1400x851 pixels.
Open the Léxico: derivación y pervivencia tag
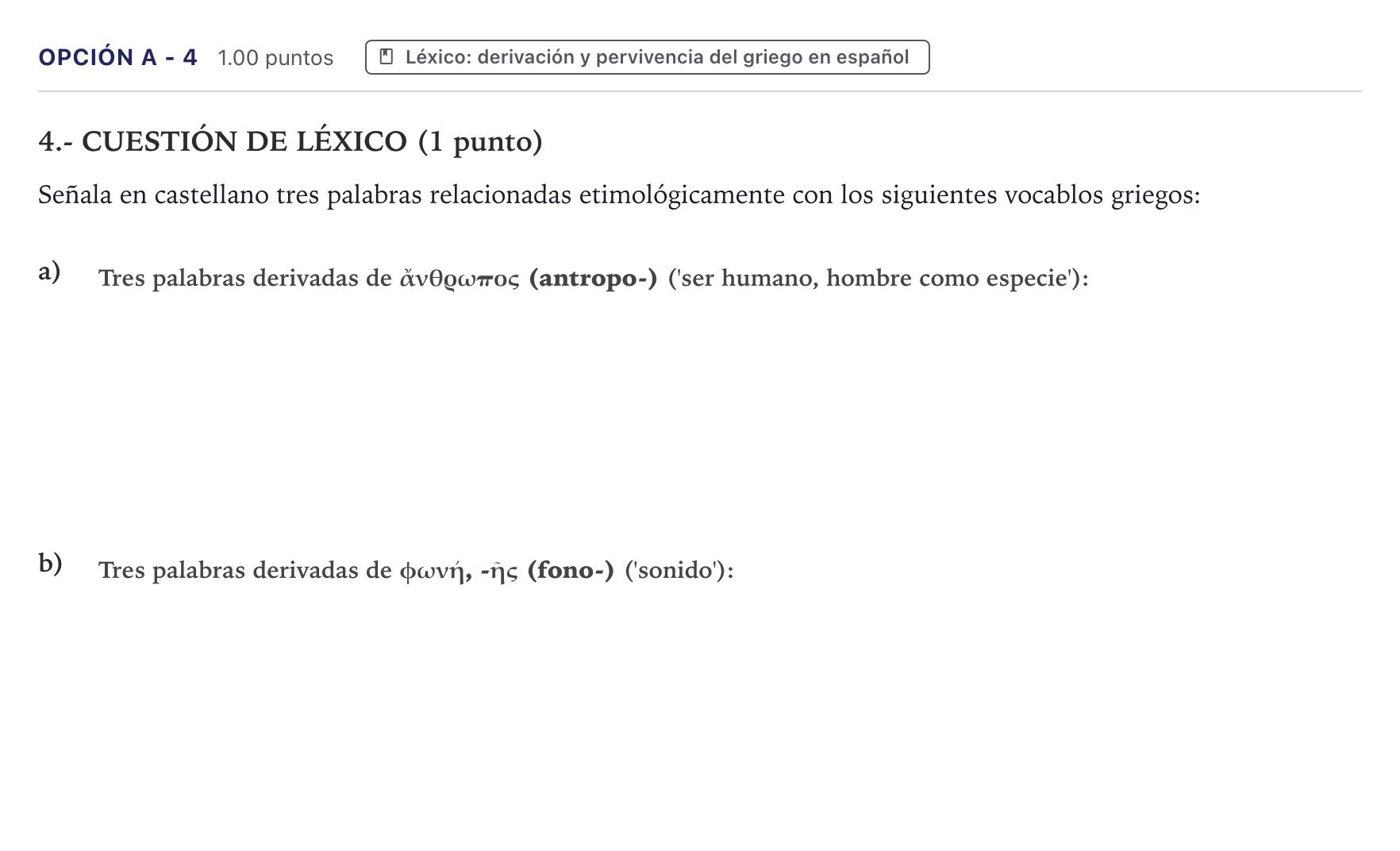pyautogui.click(x=647, y=57)
